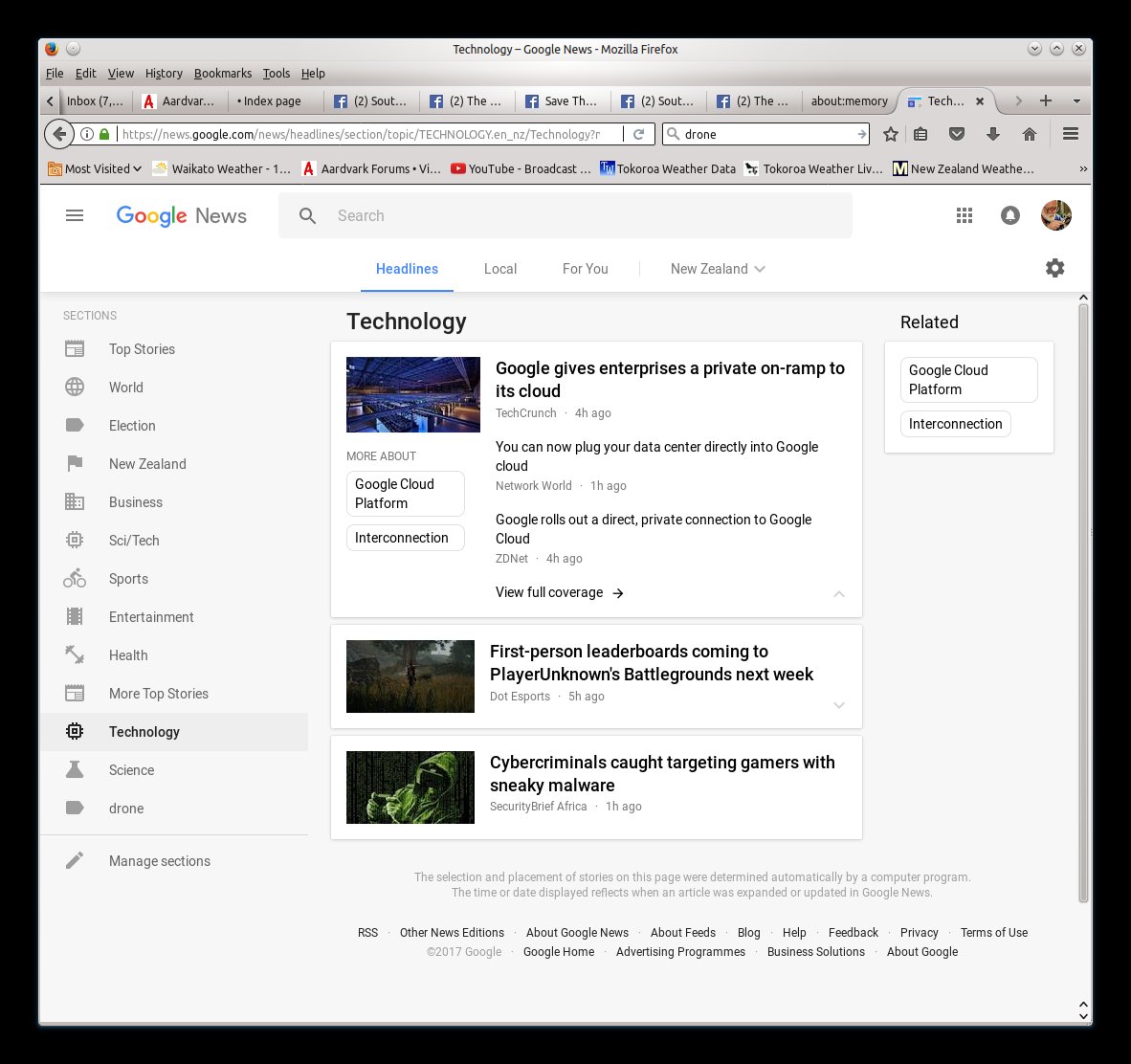
Task: Expand the New Zealand edition dropdown
Action: point(718,269)
